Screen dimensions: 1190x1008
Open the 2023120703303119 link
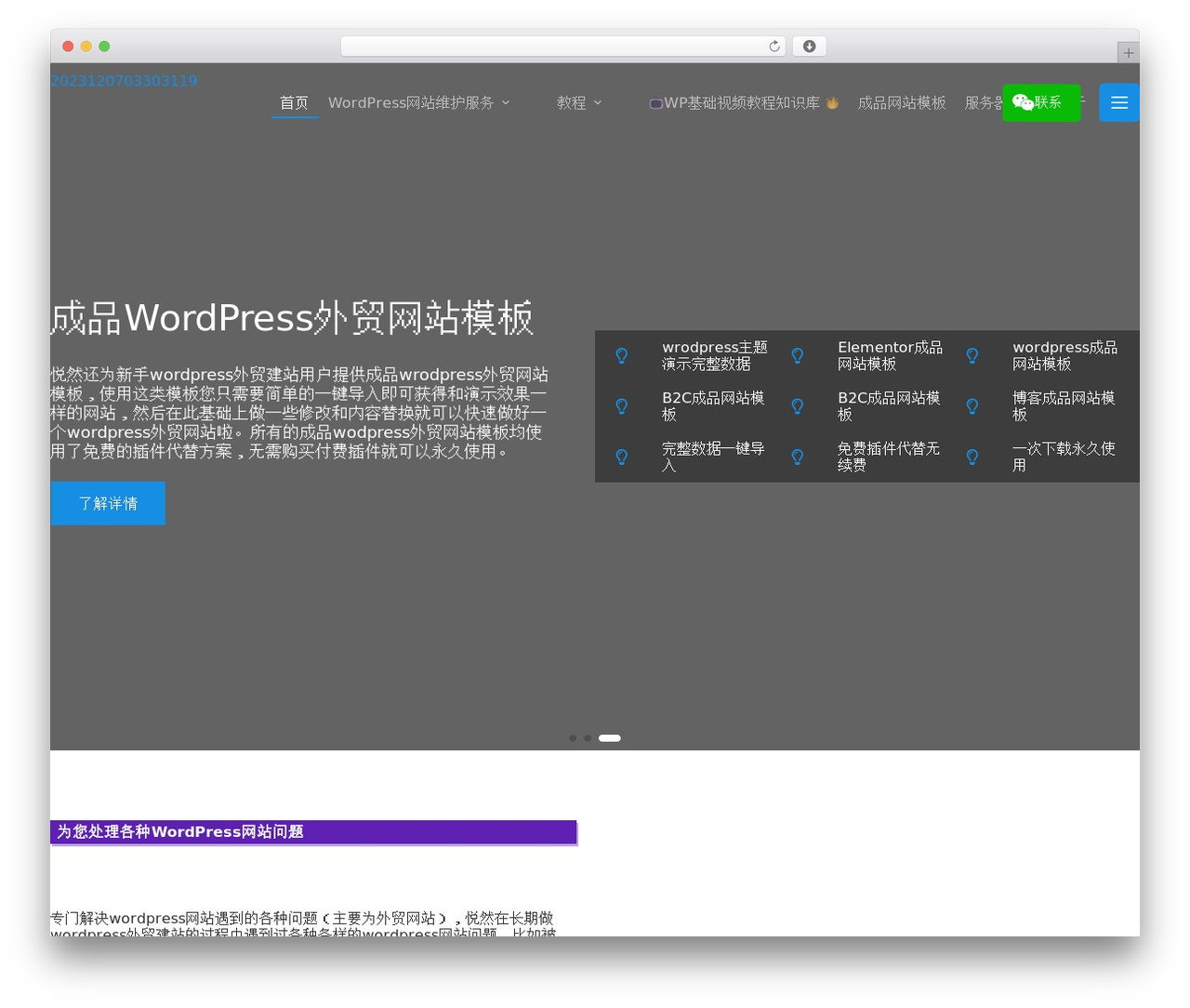click(124, 81)
